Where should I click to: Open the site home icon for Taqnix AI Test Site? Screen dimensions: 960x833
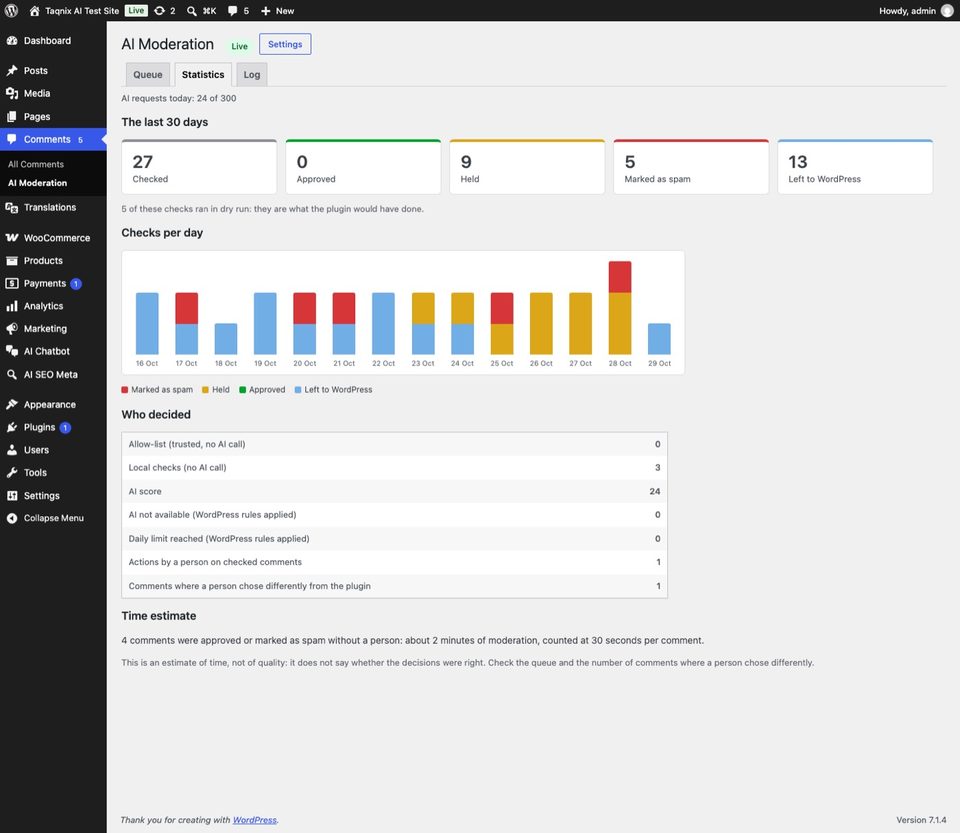coord(34,11)
